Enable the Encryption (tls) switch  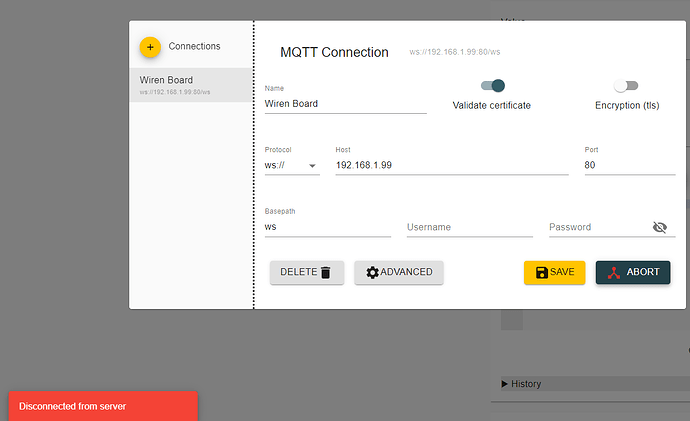(x=626, y=86)
